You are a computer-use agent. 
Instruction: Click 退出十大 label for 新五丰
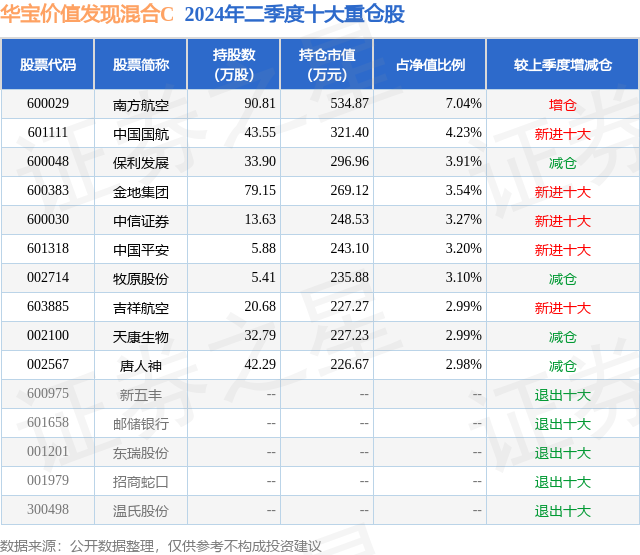tap(562, 395)
